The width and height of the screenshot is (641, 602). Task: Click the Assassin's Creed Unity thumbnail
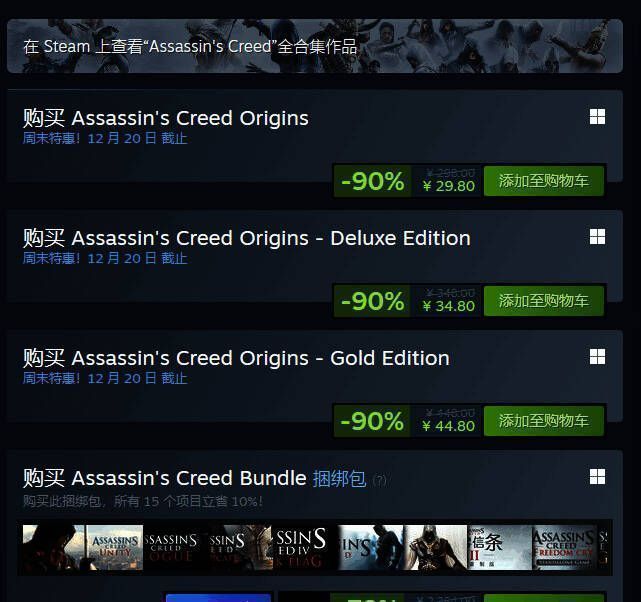tap(114, 547)
